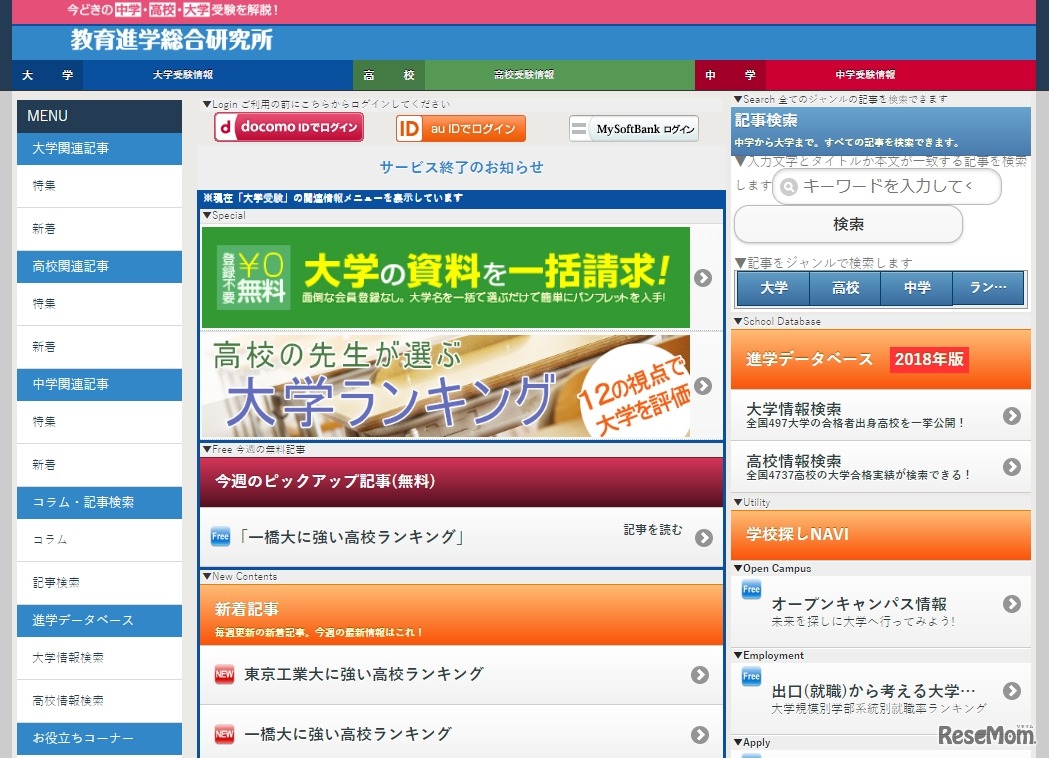The height and width of the screenshot is (758, 1049).
Task: Open 中学受験情報 in top navigation
Action: [x=865, y=75]
